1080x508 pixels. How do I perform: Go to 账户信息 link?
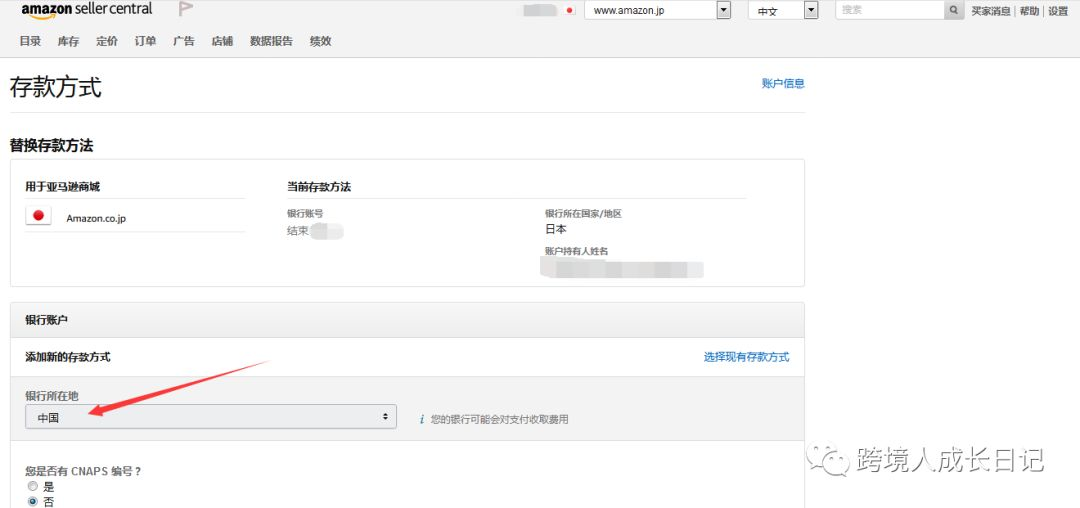[783, 83]
